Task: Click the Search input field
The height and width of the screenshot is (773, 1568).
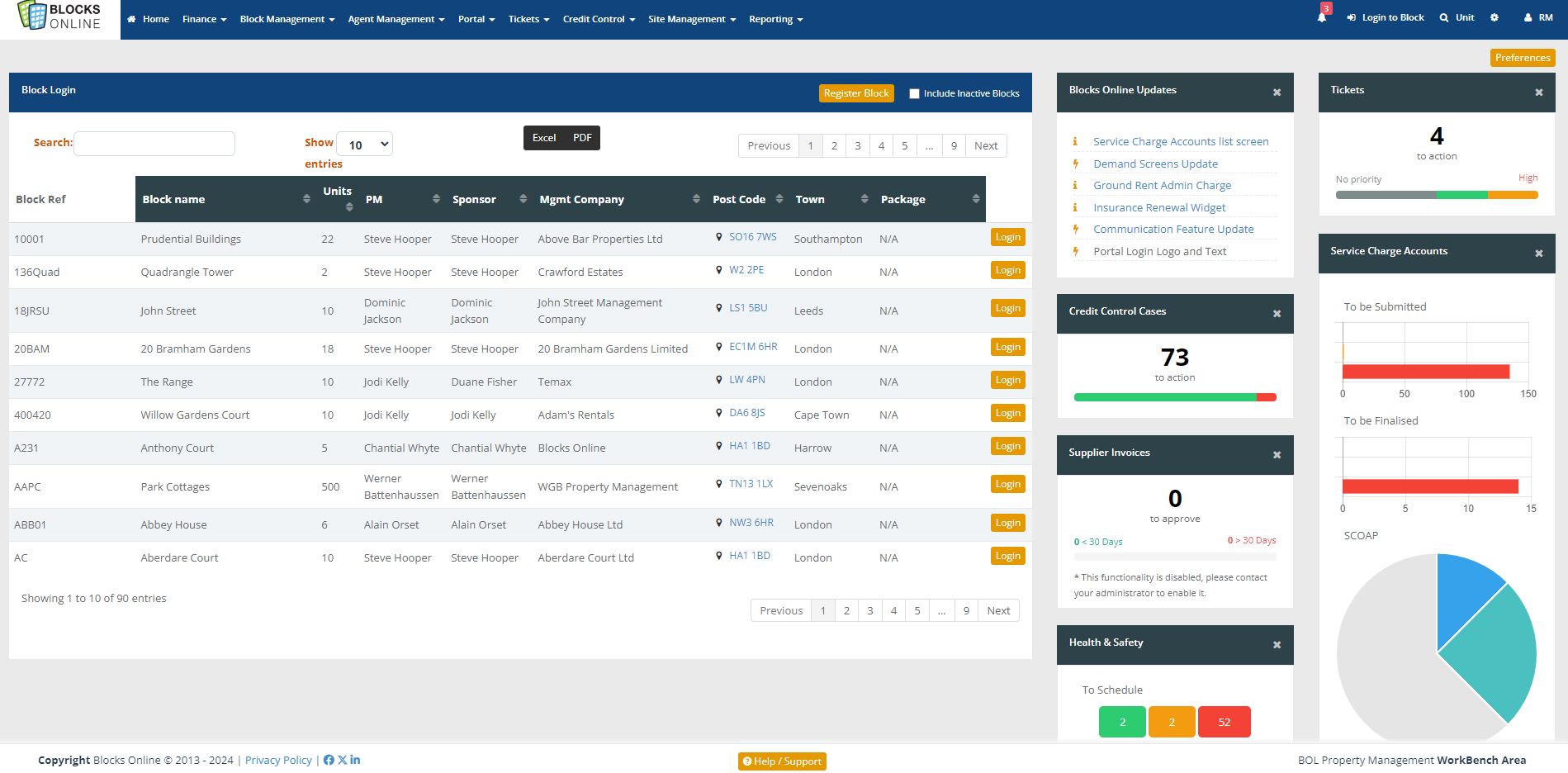Action: point(154,144)
